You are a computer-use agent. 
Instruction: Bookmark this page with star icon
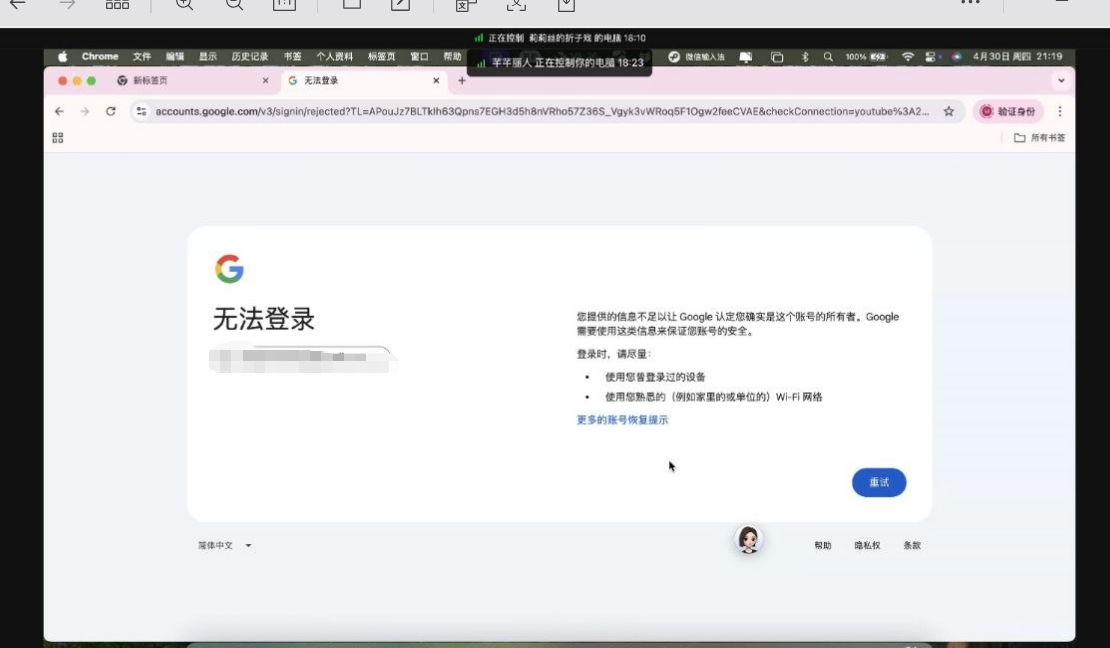[x=949, y=111]
